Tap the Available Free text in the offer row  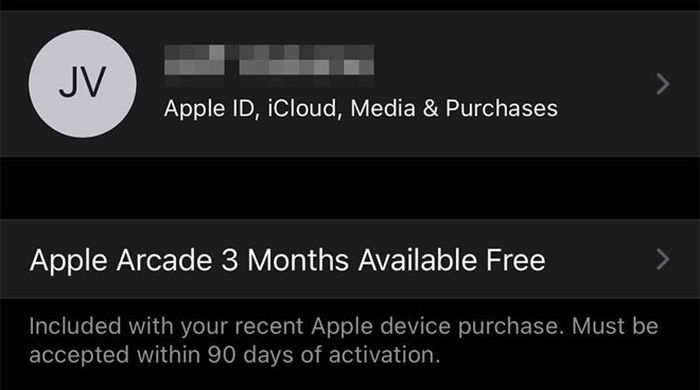pos(452,260)
